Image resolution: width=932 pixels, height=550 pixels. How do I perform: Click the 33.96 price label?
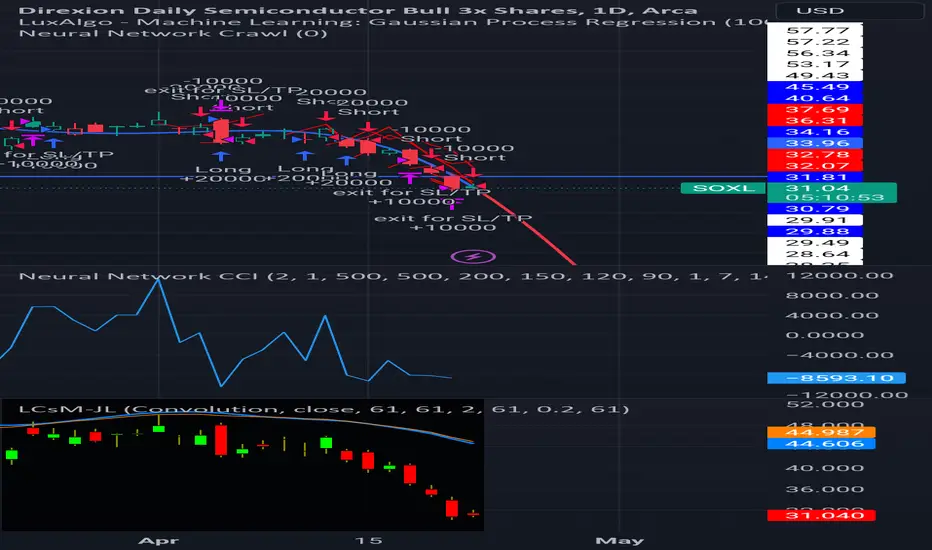click(817, 143)
